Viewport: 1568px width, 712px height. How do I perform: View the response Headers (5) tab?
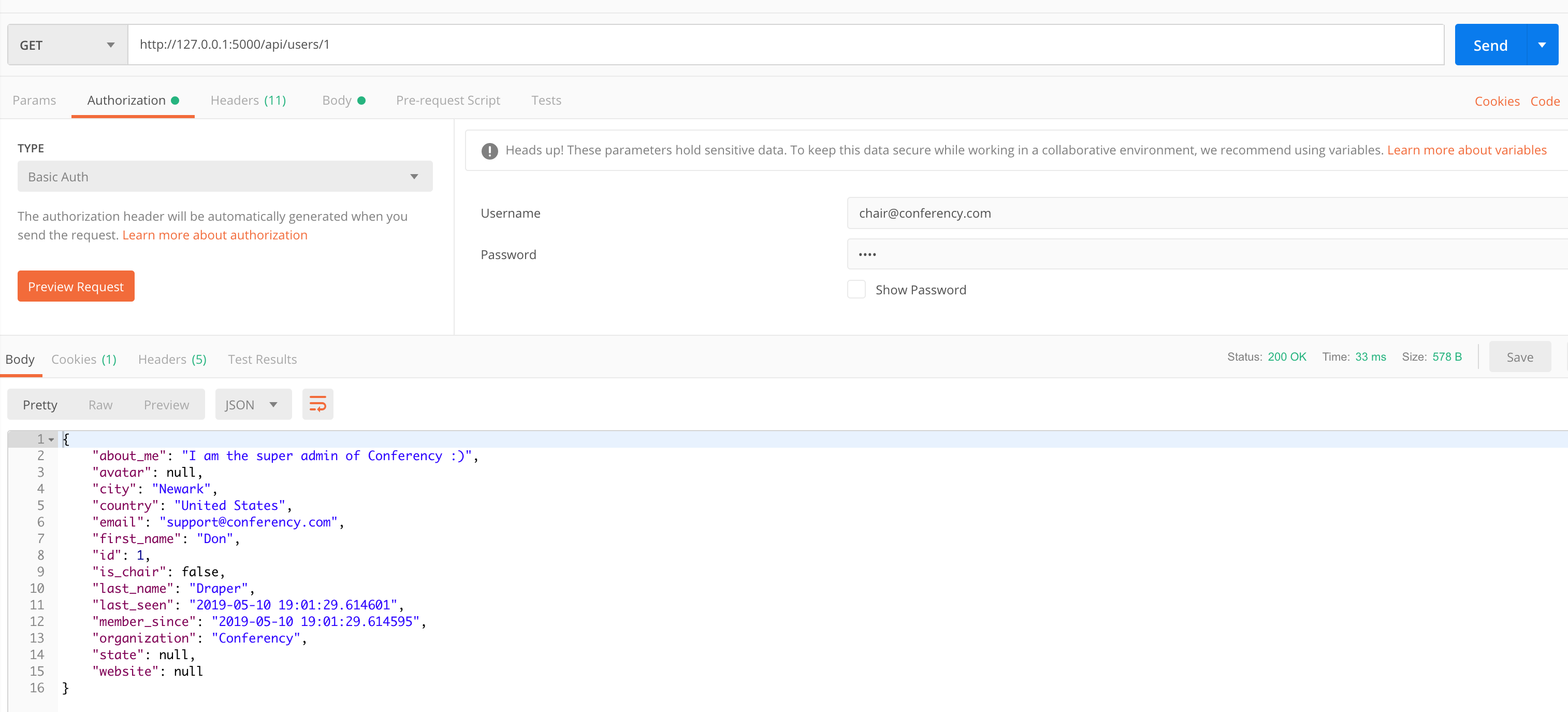pyautogui.click(x=171, y=359)
